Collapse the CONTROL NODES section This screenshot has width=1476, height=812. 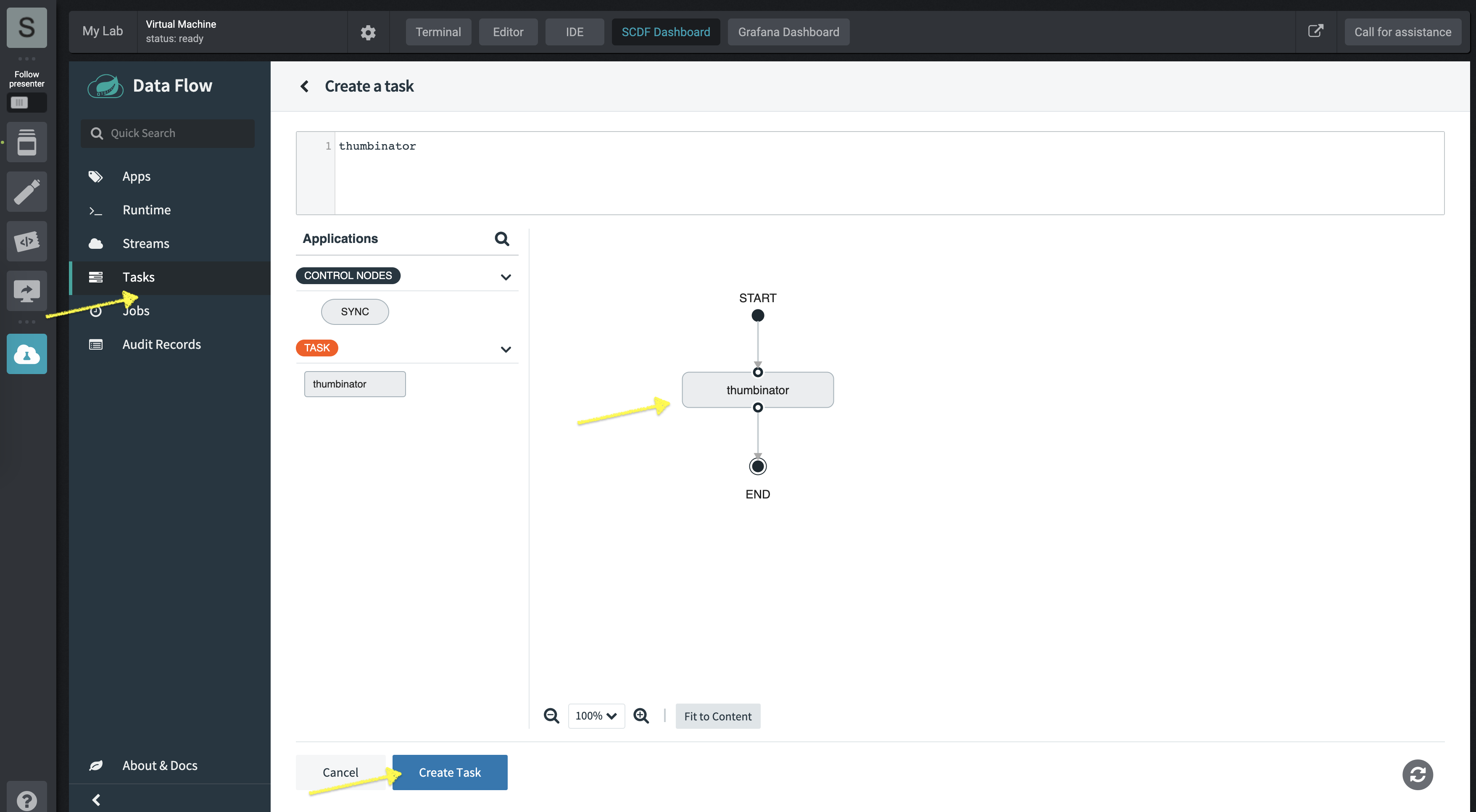click(x=505, y=277)
